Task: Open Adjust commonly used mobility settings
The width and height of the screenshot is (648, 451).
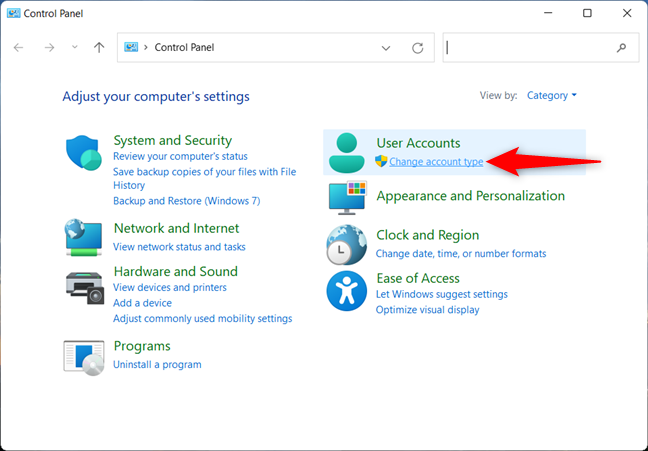Action: click(202, 319)
